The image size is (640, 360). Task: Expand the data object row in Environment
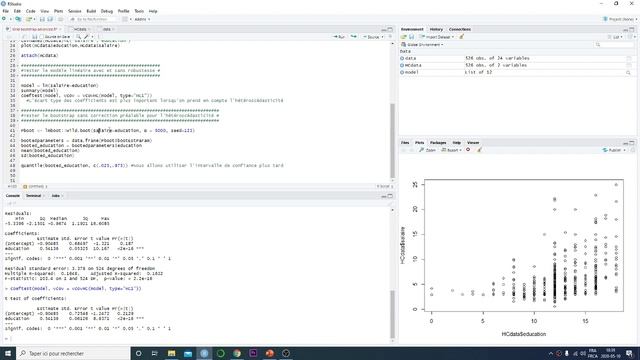402,58
